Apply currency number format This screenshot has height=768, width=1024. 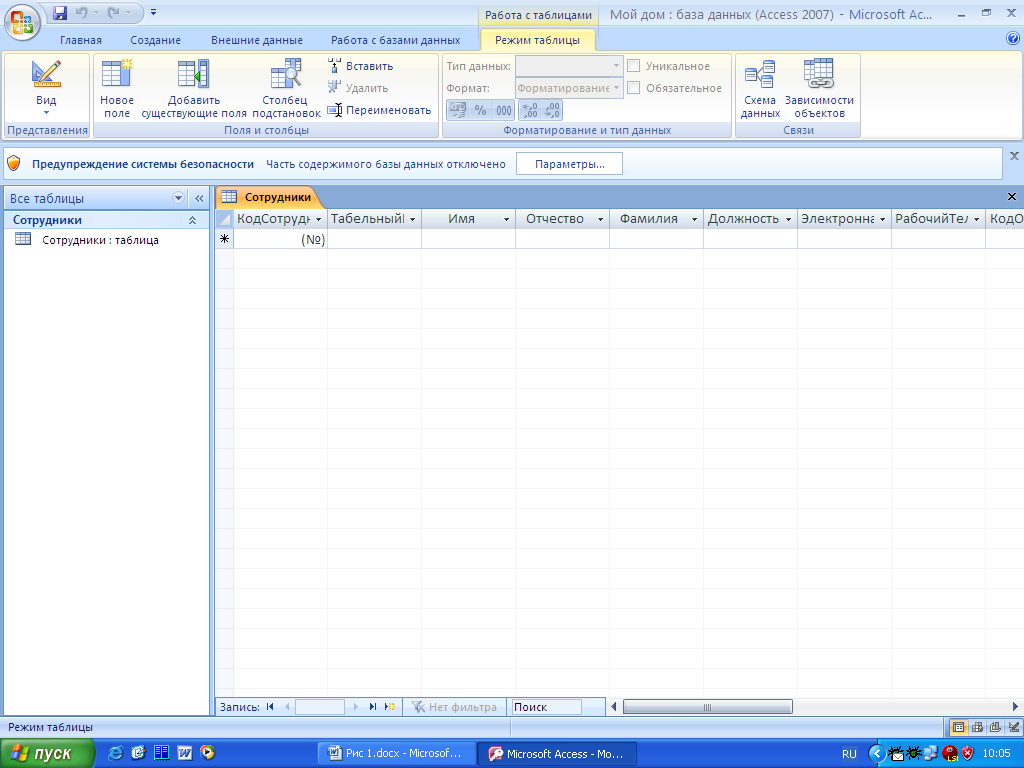pyautogui.click(x=458, y=110)
